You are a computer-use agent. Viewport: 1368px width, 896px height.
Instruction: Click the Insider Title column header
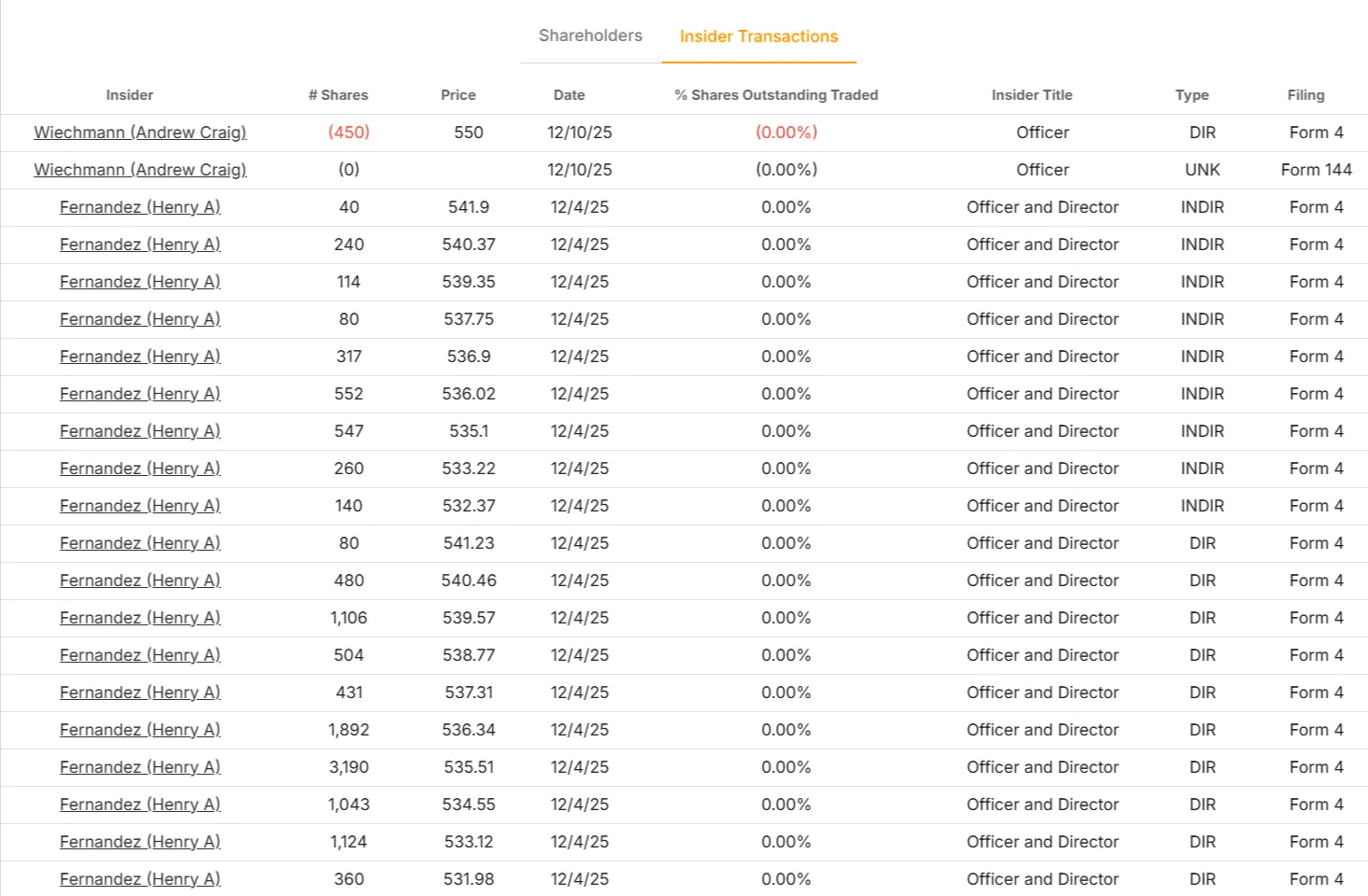coord(1031,95)
